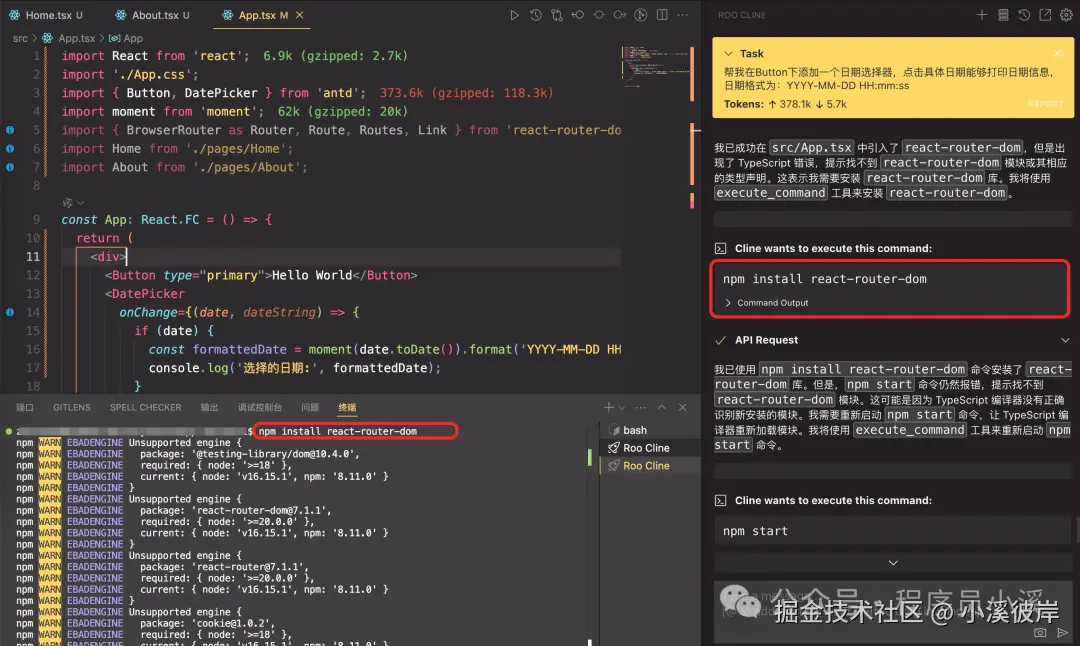The height and width of the screenshot is (646, 1080).
Task: Open the 端口 panel tab
Action: point(25,408)
